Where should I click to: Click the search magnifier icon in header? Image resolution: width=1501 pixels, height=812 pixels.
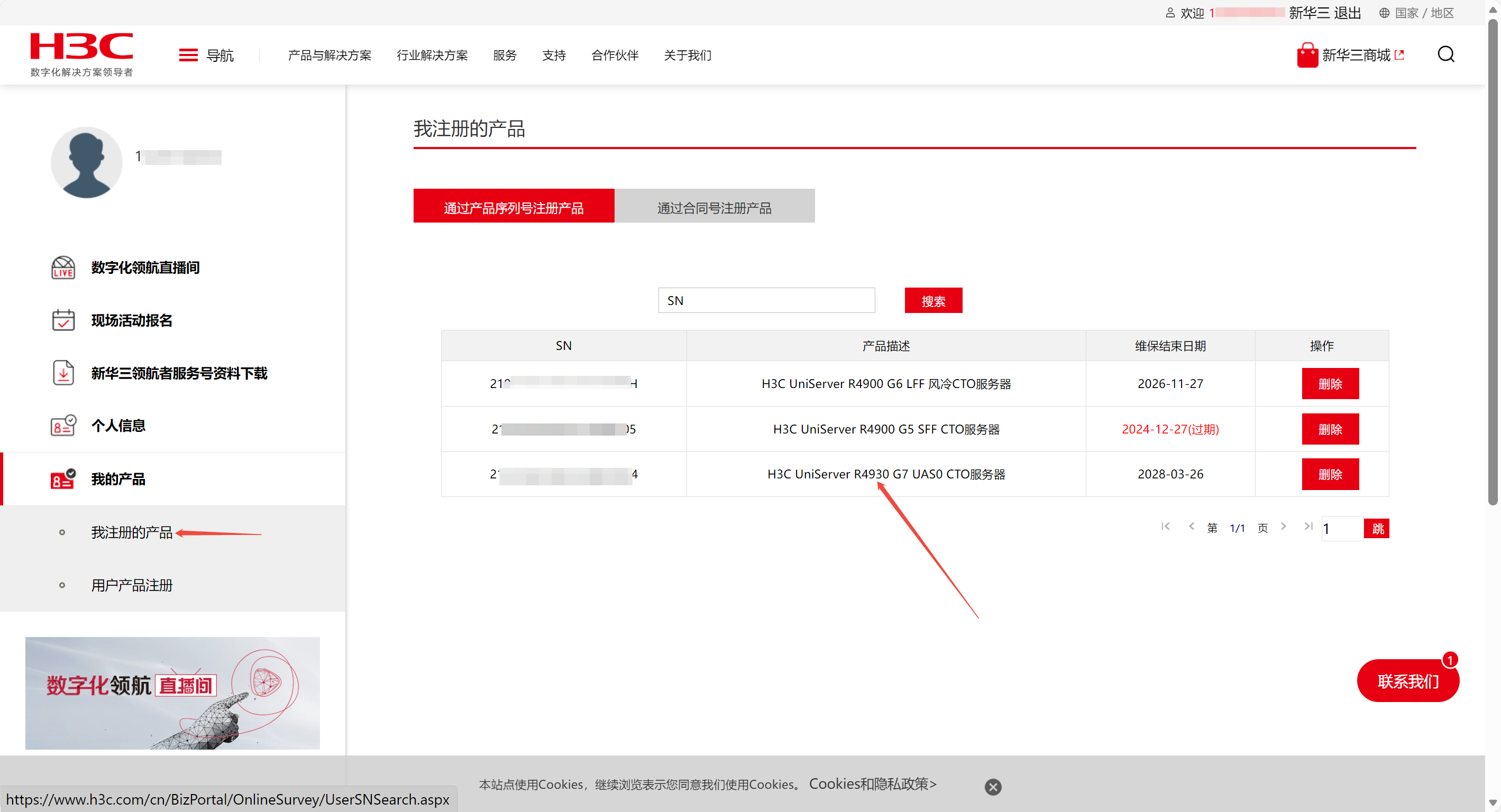click(1445, 55)
